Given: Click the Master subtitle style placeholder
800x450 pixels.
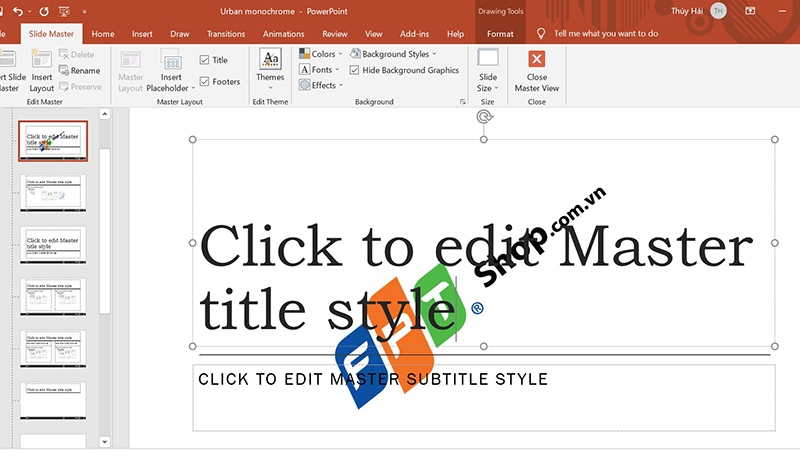Looking at the screenshot, I should pyautogui.click(x=484, y=398).
